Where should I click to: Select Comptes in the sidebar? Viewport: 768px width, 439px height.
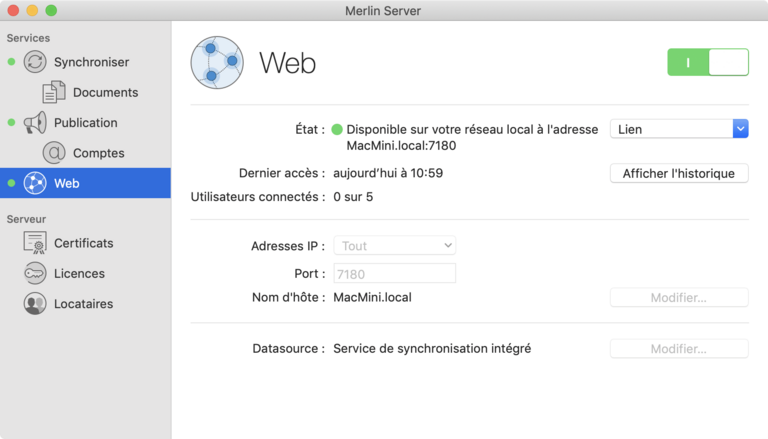[x=85, y=153]
